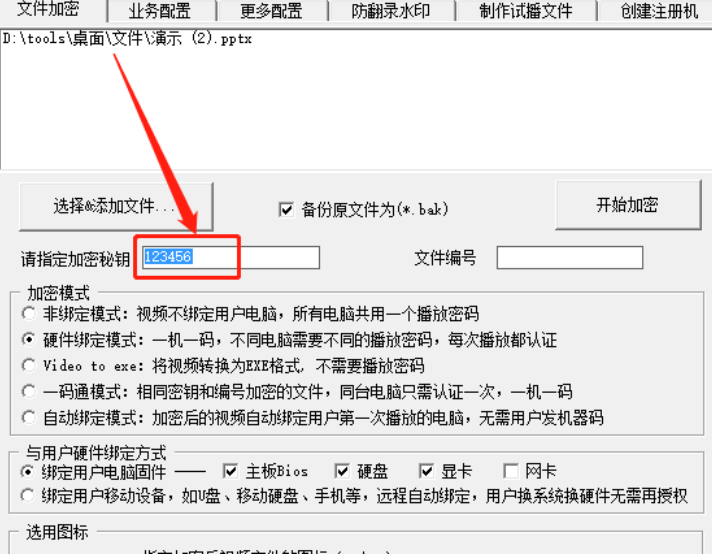Screen dimensions: 712x556
Task: Go to the 制作试播文件 tab
Action: (526, 11)
